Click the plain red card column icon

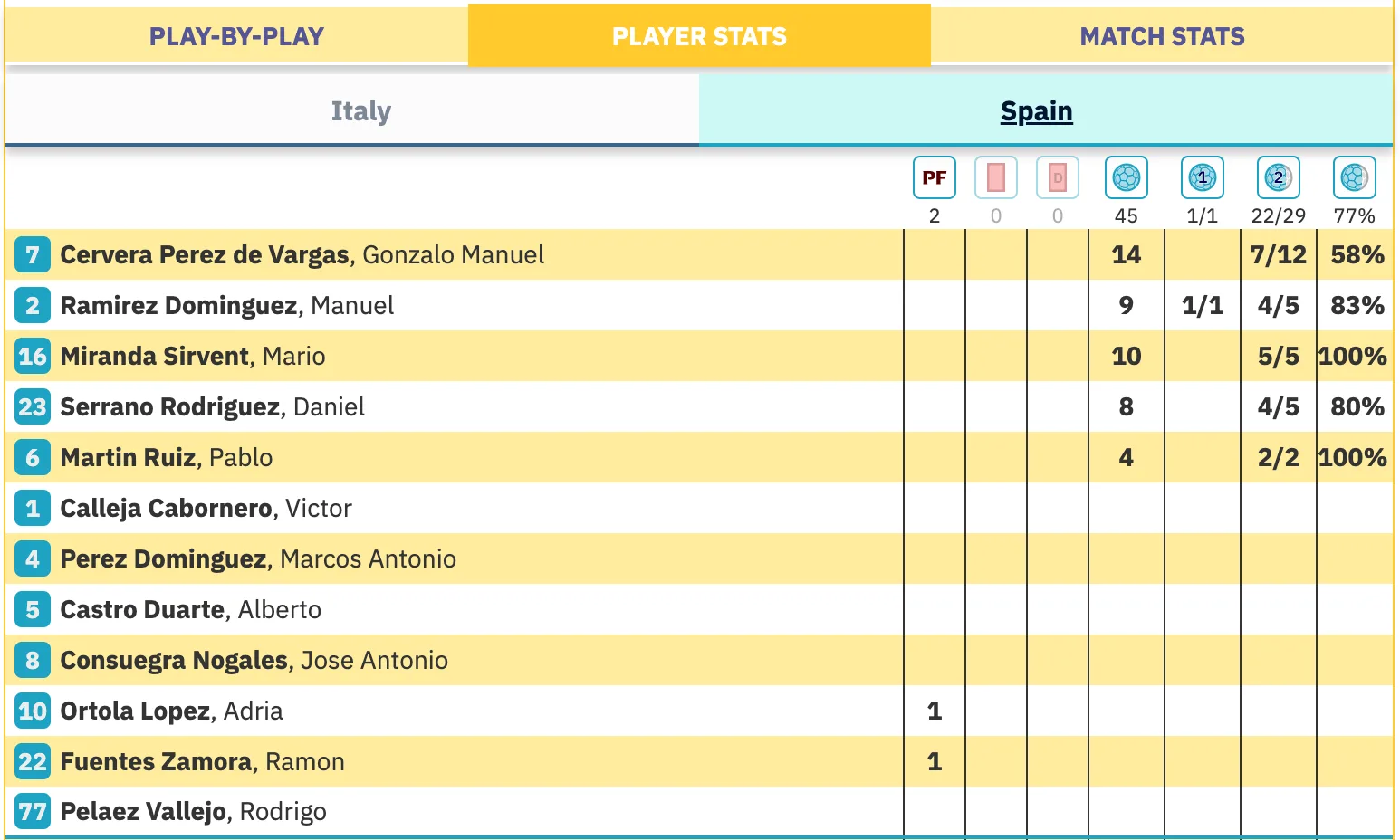(x=995, y=177)
